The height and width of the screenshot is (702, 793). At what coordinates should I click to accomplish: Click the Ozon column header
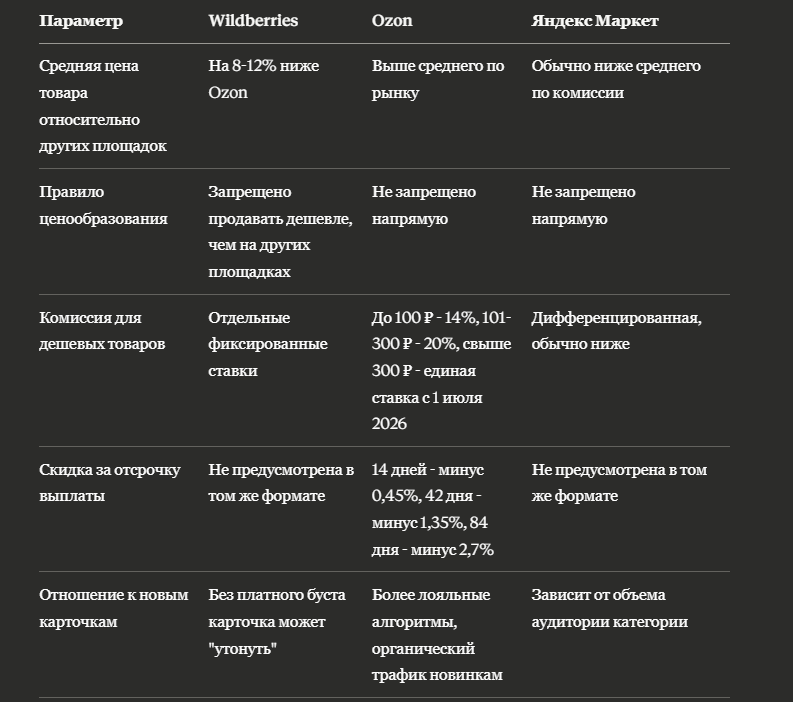[x=392, y=21]
